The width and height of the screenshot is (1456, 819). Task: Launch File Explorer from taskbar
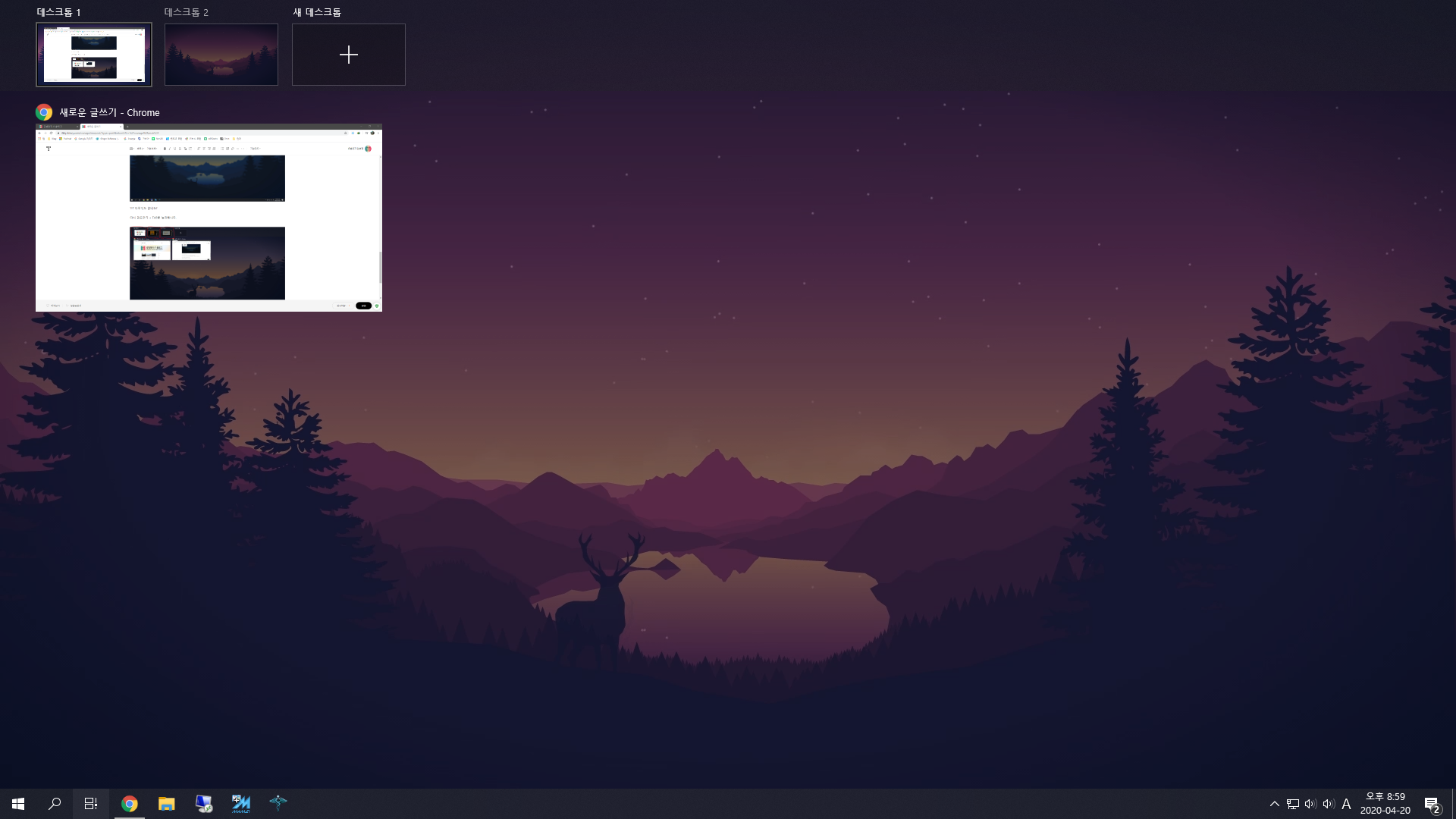tap(166, 803)
